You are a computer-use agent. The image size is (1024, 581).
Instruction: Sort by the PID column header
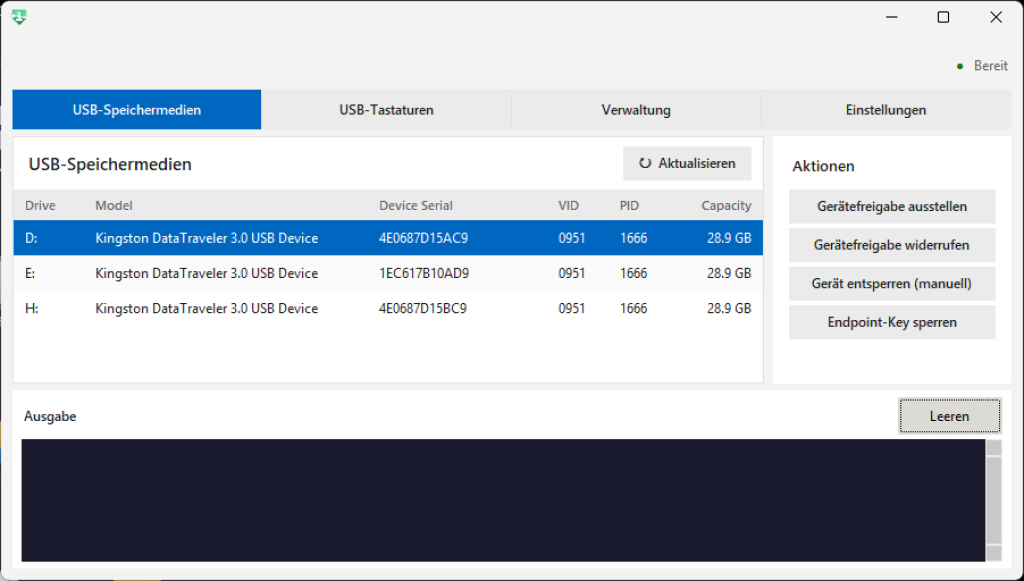pos(629,206)
